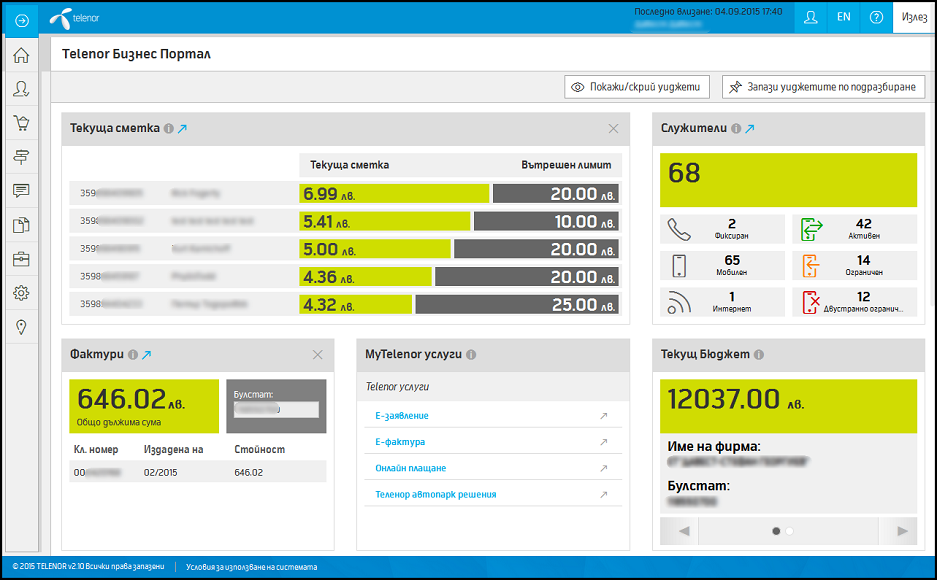Viewport: 937px width, 580px height.
Task: Click the 10.00 лв. internal limit value
Action: pyautogui.click(x=584, y=222)
